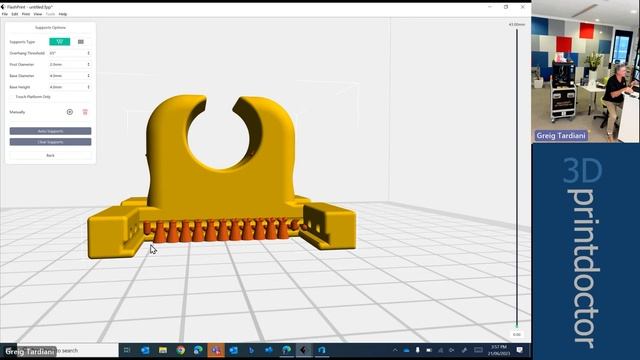The width and height of the screenshot is (640, 360).
Task: Open the Help menu
Action: [62, 14]
